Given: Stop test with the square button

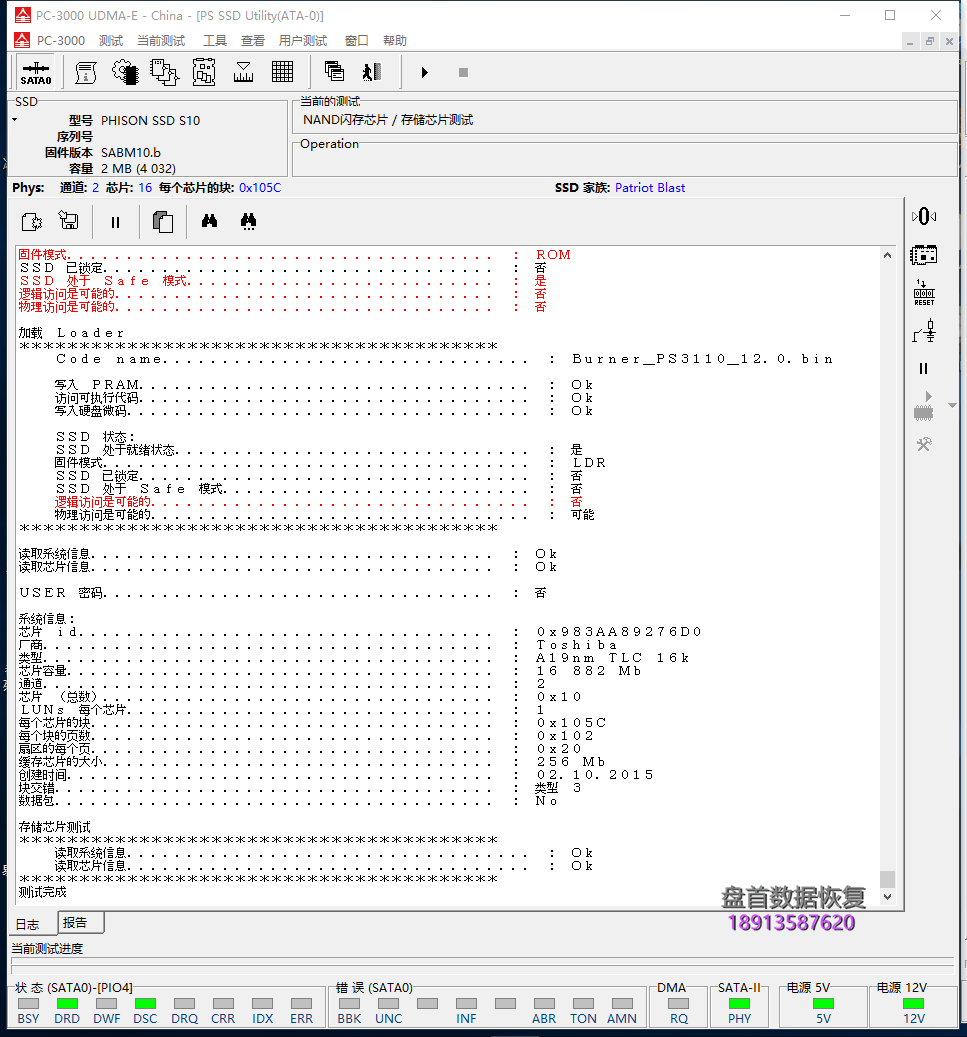Looking at the screenshot, I should click(x=463, y=72).
